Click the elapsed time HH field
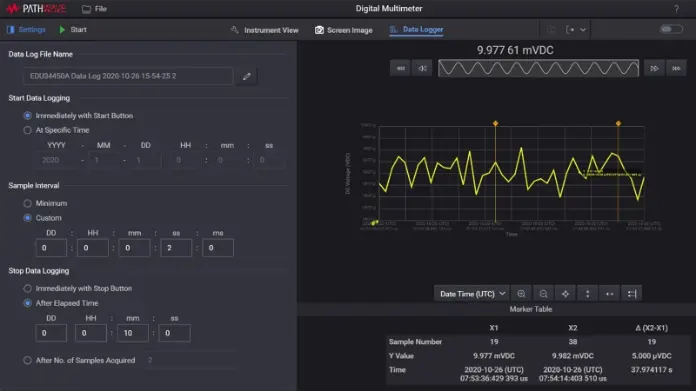Viewport: 696px width, 391px height. tap(91, 333)
